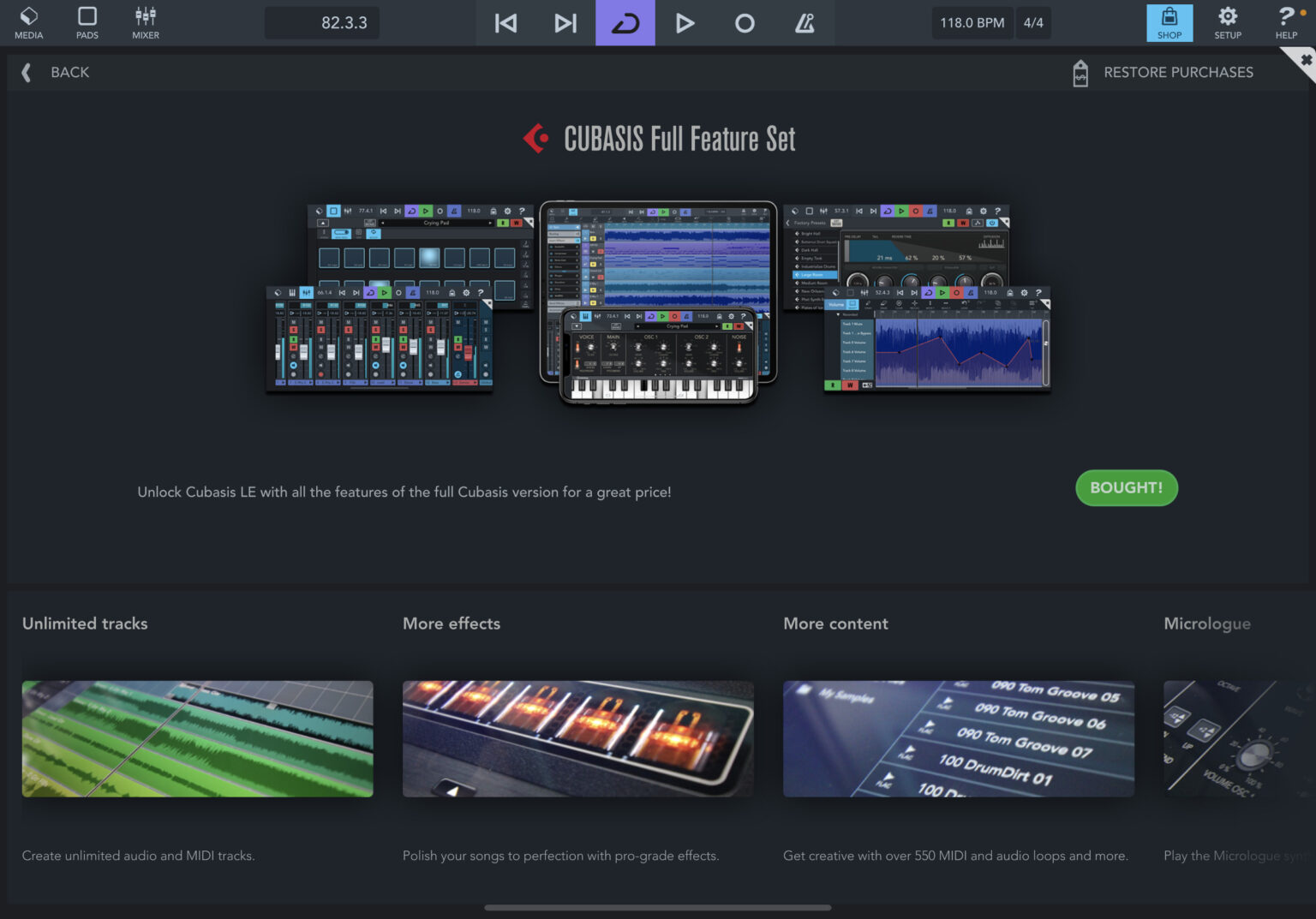Click the 118.0 BPM tempo field
This screenshot has height=919, width=1316.
coord(972,23)
